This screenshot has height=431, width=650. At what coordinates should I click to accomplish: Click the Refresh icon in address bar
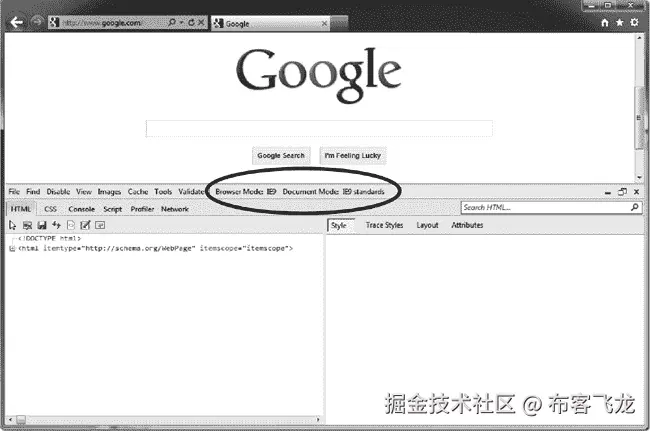pos(191,22)
